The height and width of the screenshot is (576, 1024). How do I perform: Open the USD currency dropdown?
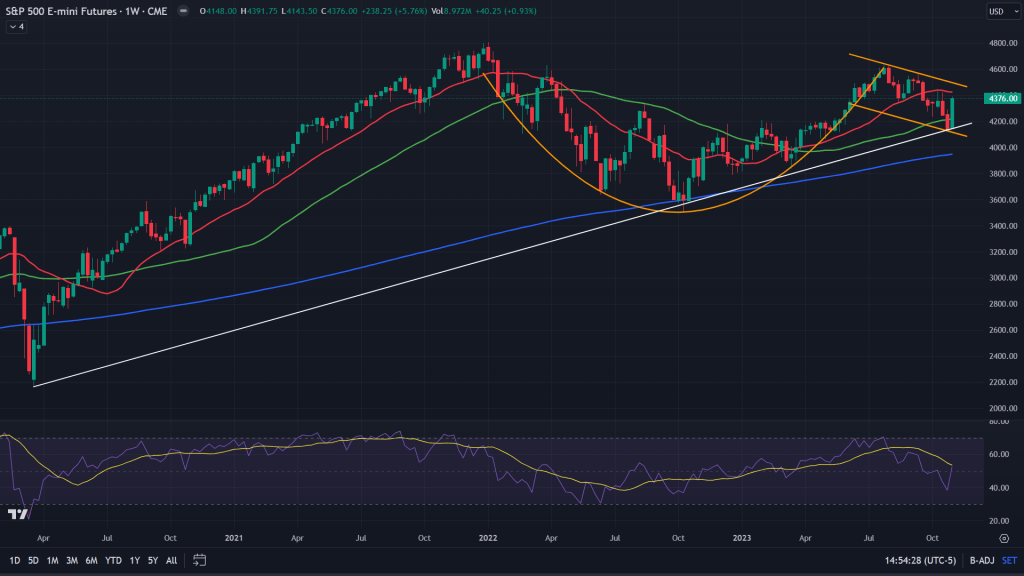click(x=999, y=12)
